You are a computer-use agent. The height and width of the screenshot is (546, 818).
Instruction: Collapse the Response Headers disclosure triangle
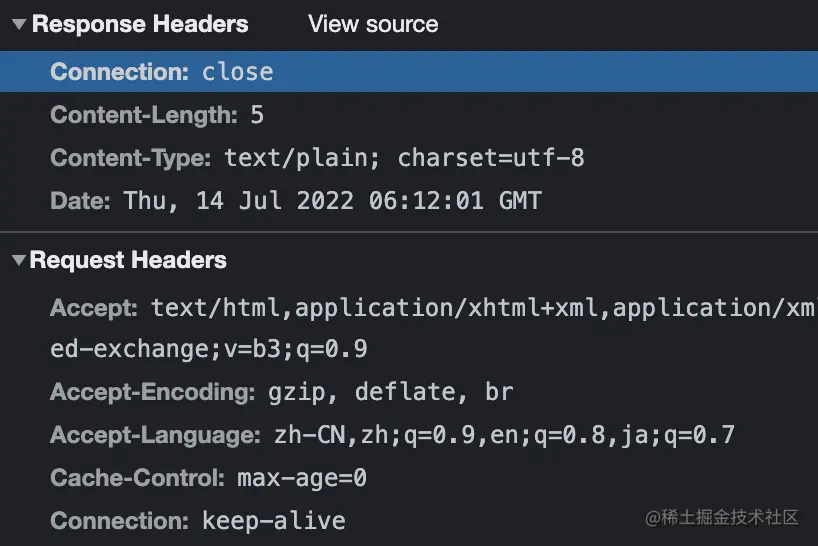click(19, 25)
